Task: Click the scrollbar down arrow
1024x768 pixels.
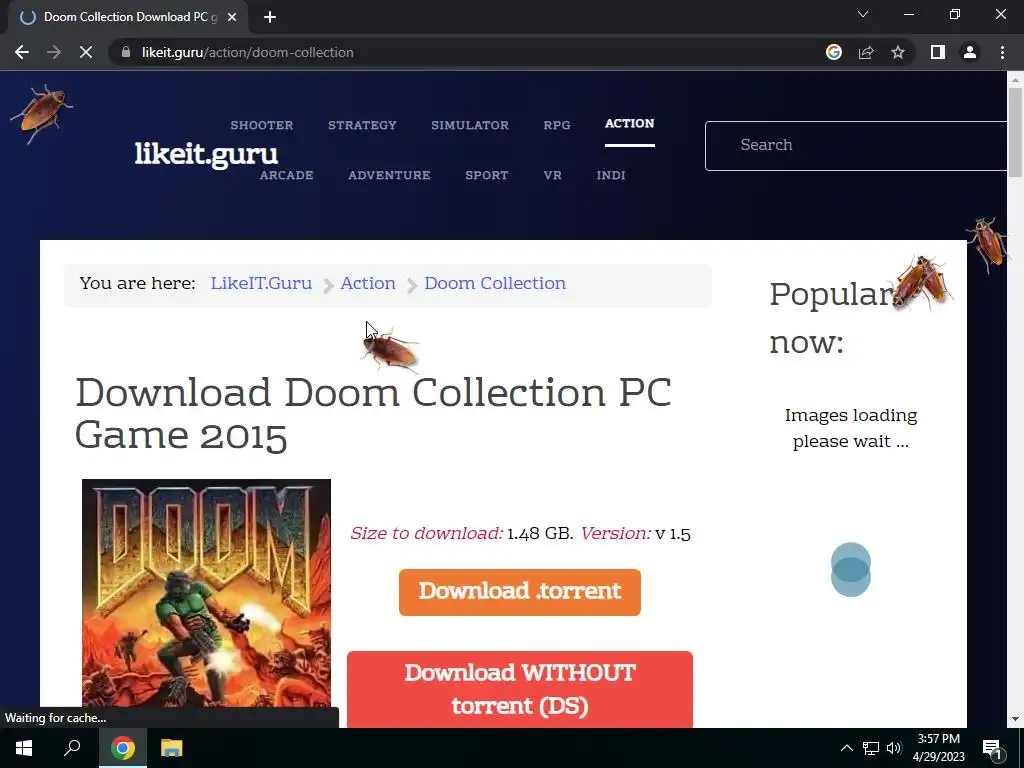Action: coord(1015,719)
